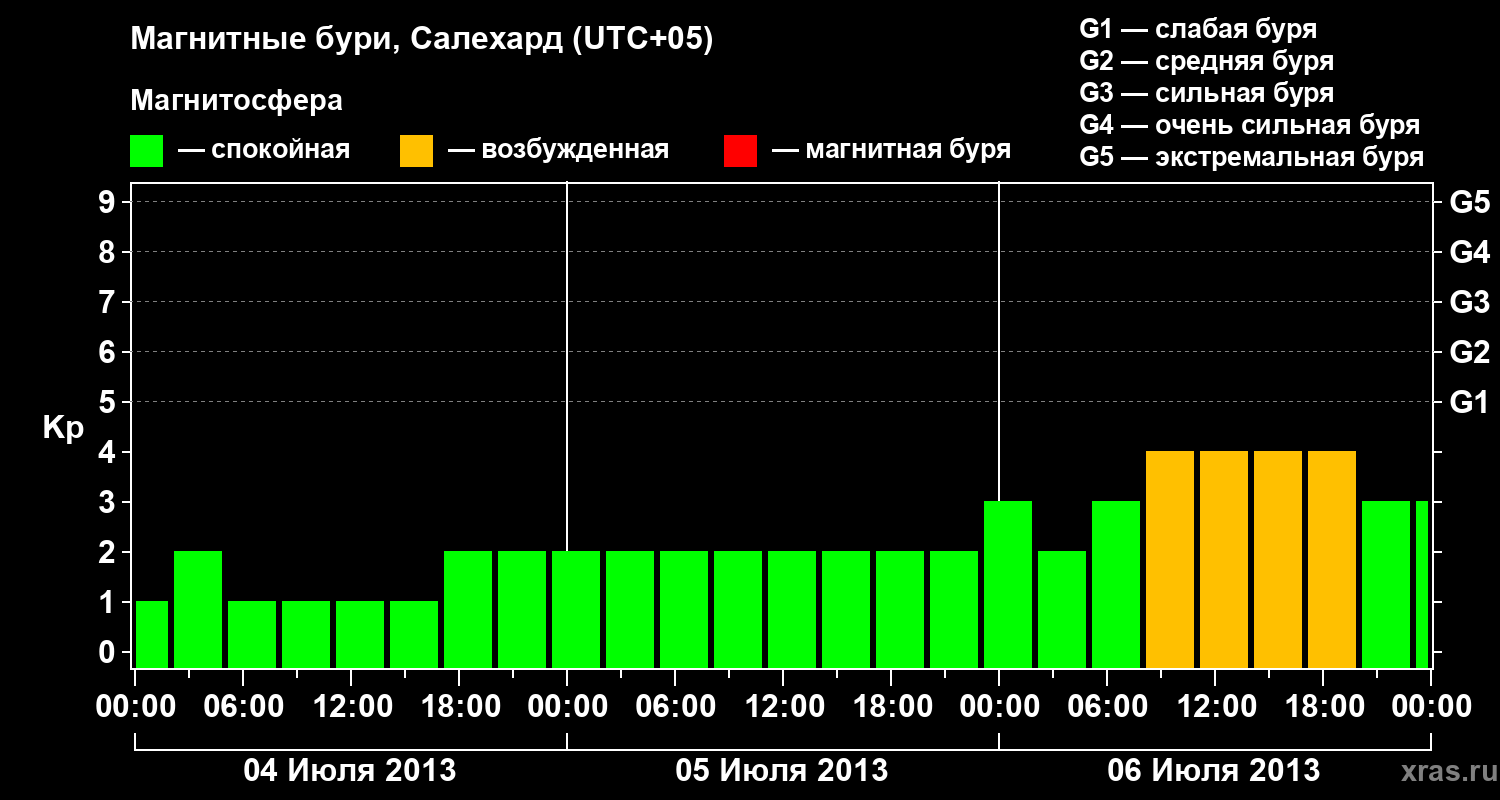
Task: Click the red "магнитная буря" legend swatch
Action: (x=740, y=150)
